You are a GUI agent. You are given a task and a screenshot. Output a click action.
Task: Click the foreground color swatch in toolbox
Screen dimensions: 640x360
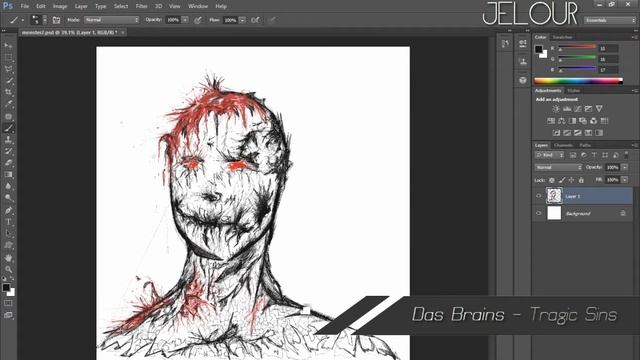coord(6,287)
